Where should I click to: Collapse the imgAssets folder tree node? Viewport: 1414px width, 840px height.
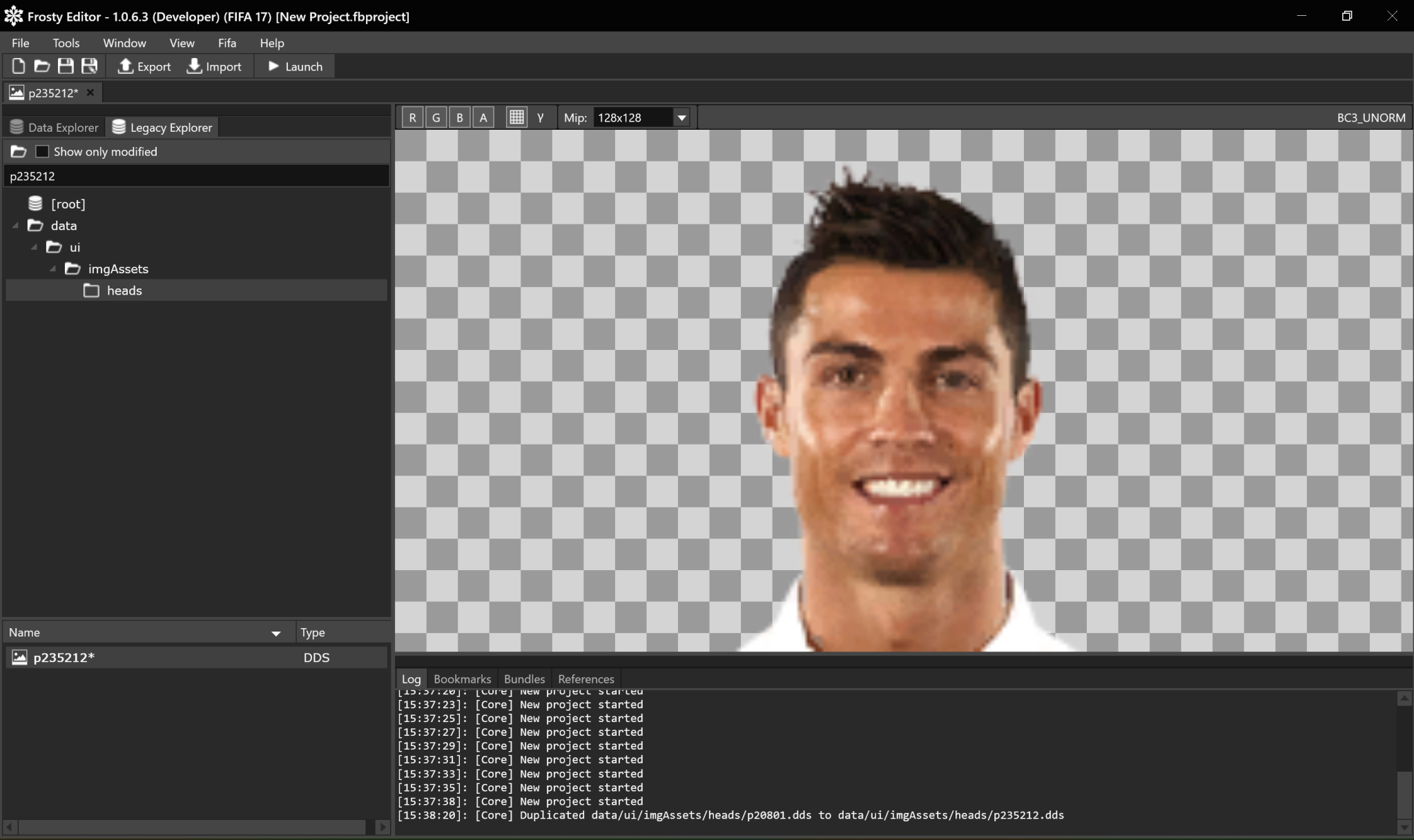[x=53, y=268]
